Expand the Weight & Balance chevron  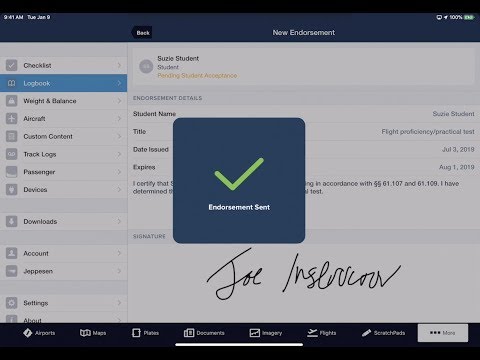pos(119,101)
